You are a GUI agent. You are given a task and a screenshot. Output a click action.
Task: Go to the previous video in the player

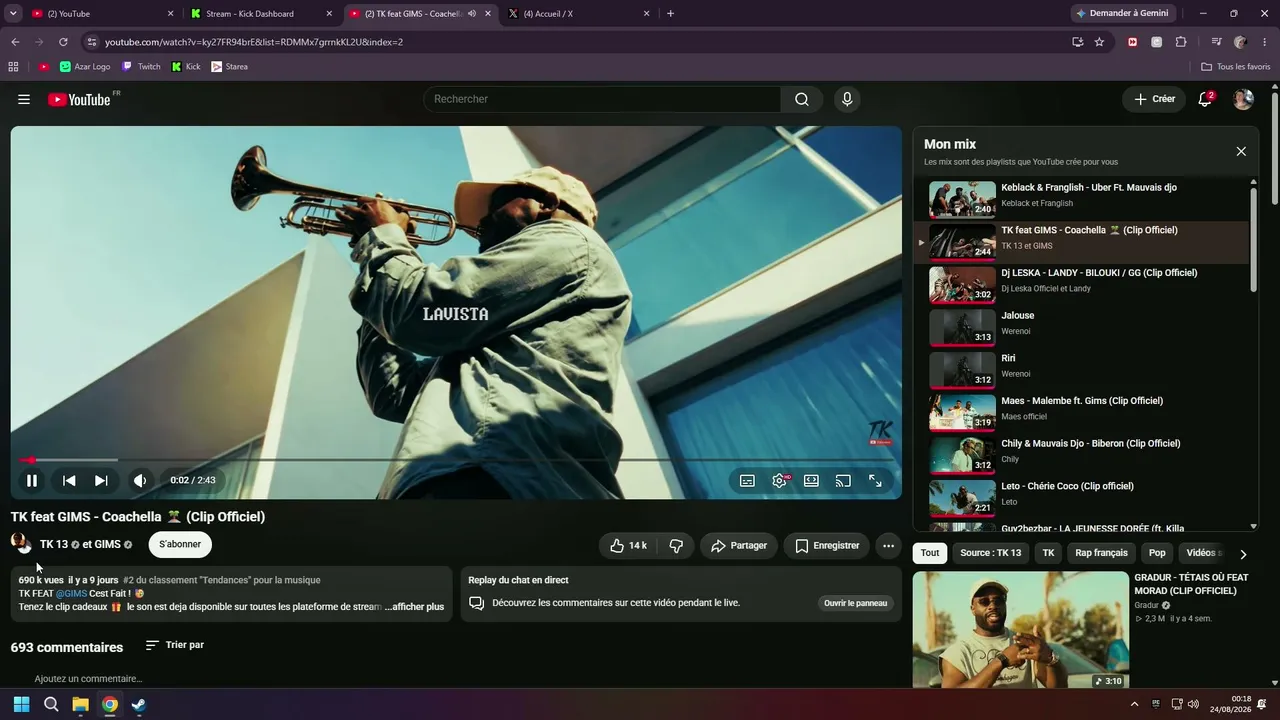click(69, 481)
